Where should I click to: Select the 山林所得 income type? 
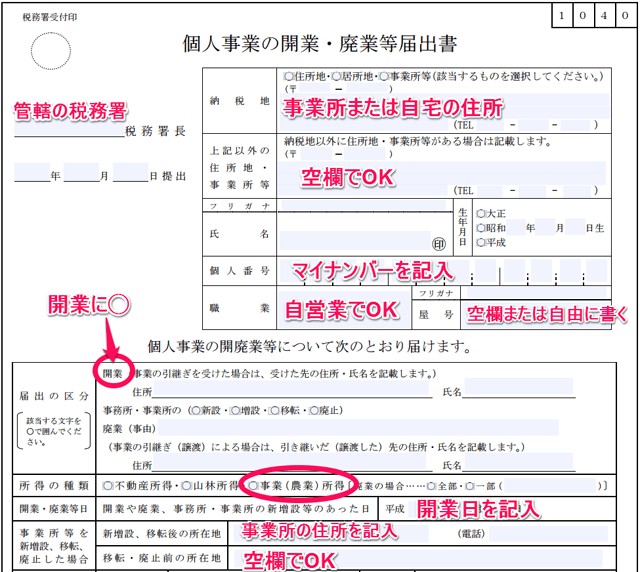[x=187, y=485]
